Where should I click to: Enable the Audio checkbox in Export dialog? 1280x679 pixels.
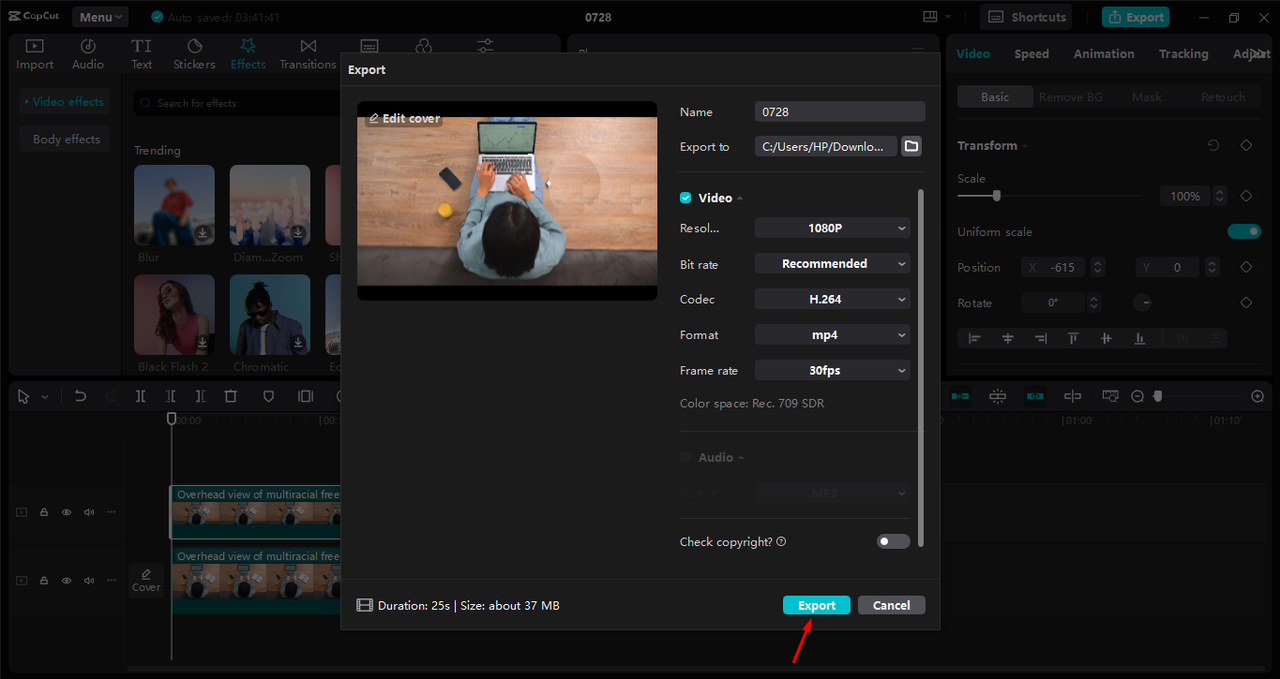pos(685,457)
